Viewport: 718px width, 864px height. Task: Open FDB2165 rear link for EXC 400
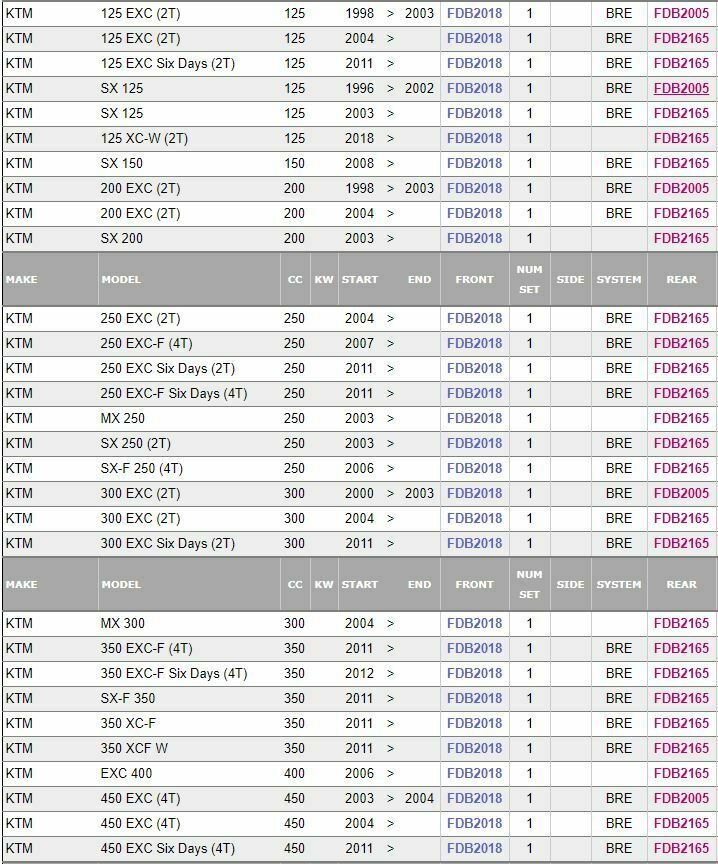click(681, 773)
